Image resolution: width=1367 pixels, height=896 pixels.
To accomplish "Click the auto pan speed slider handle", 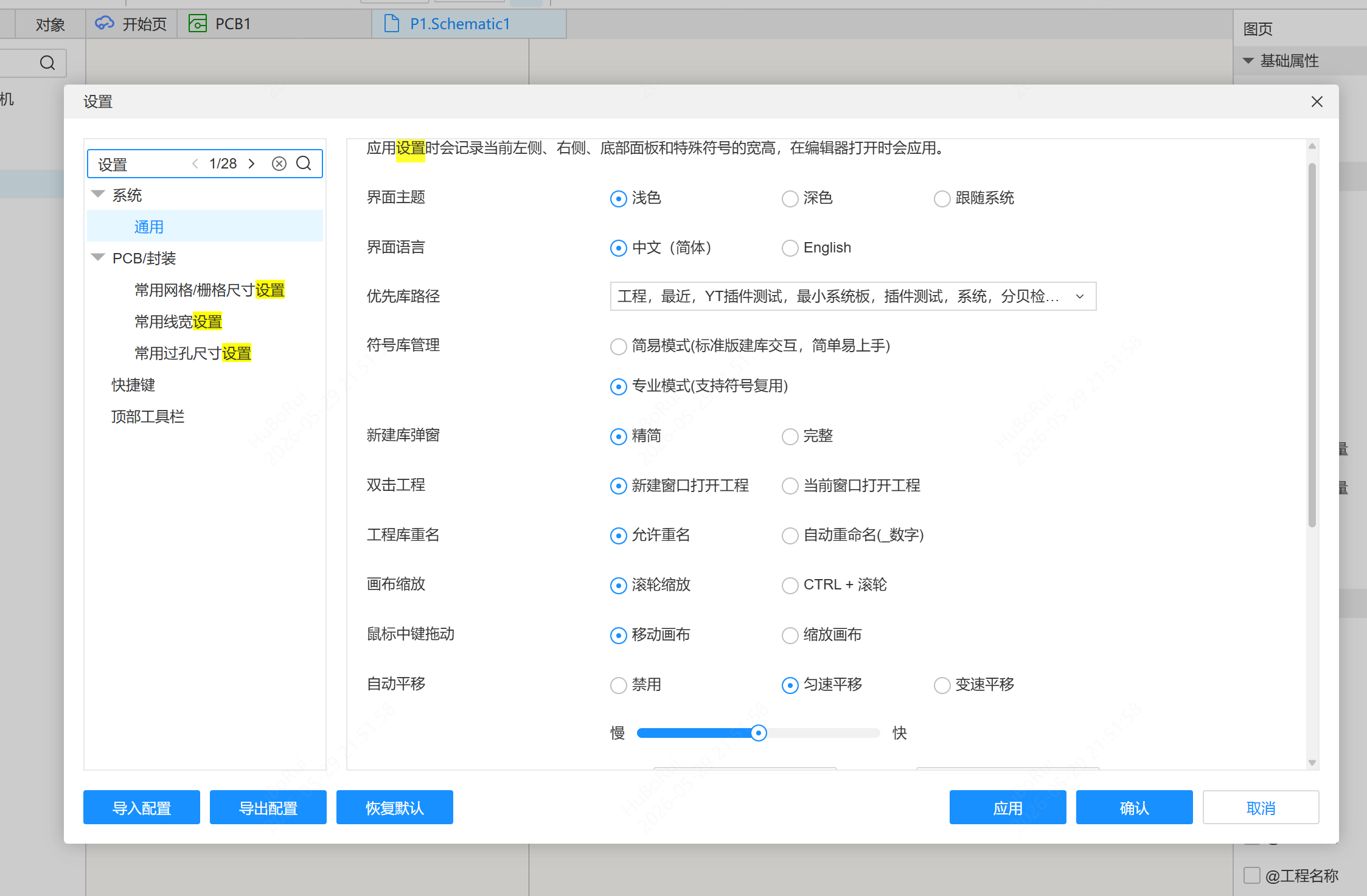I will point(759,733).
